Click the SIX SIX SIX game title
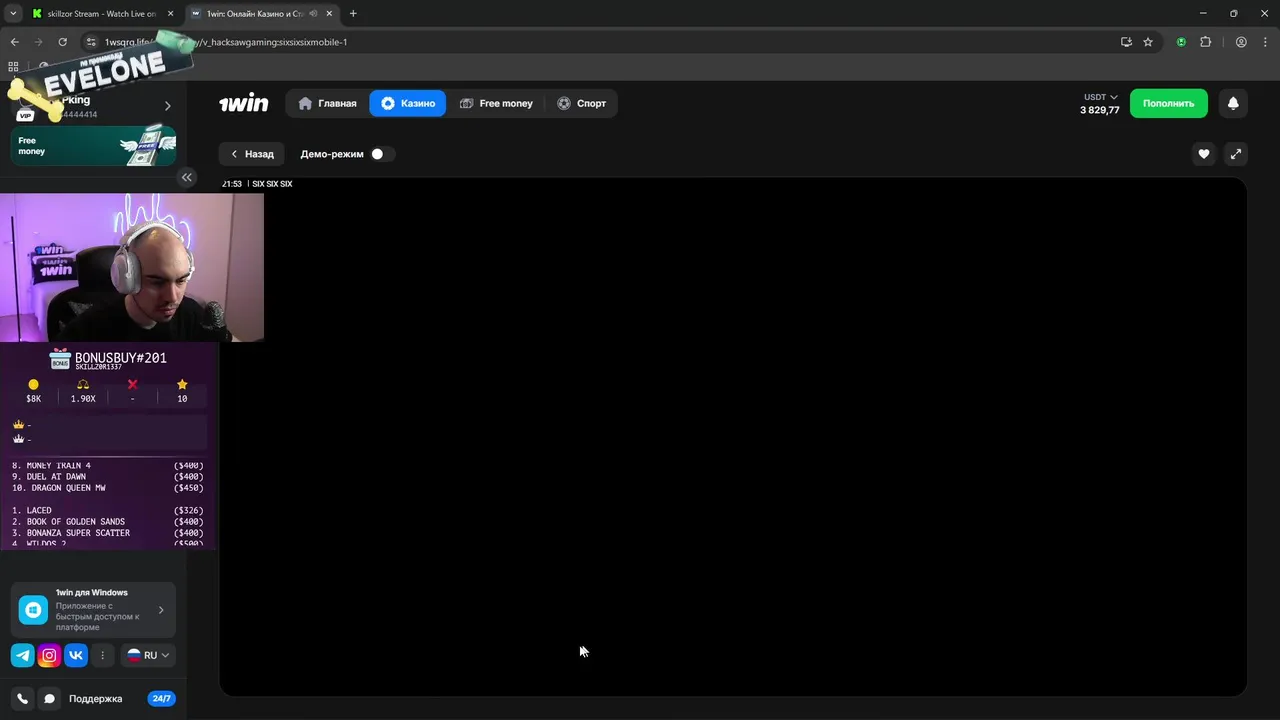The width and height of the screenshot is (1280, 720). [x=272, y=184]
